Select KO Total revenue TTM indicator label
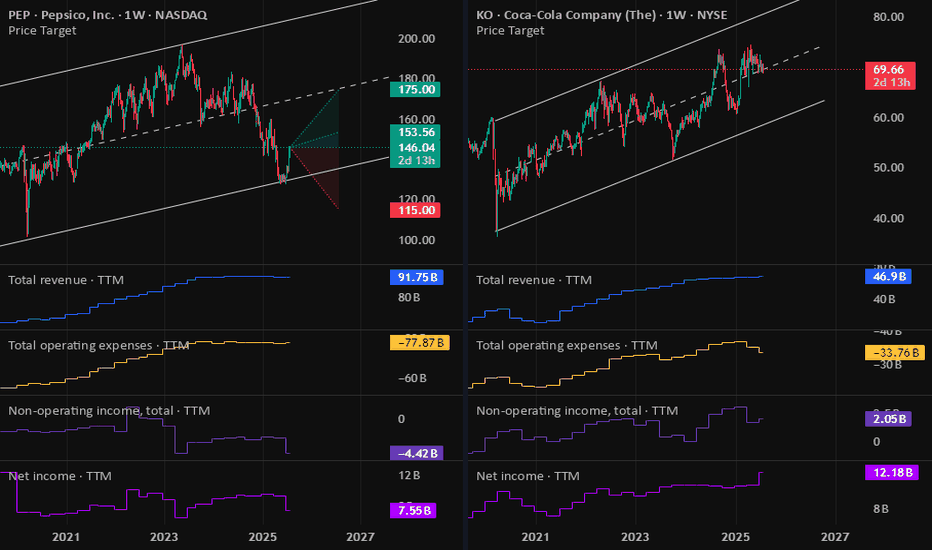Viewport: 932px width, 550px height. [x=534, y=280]
